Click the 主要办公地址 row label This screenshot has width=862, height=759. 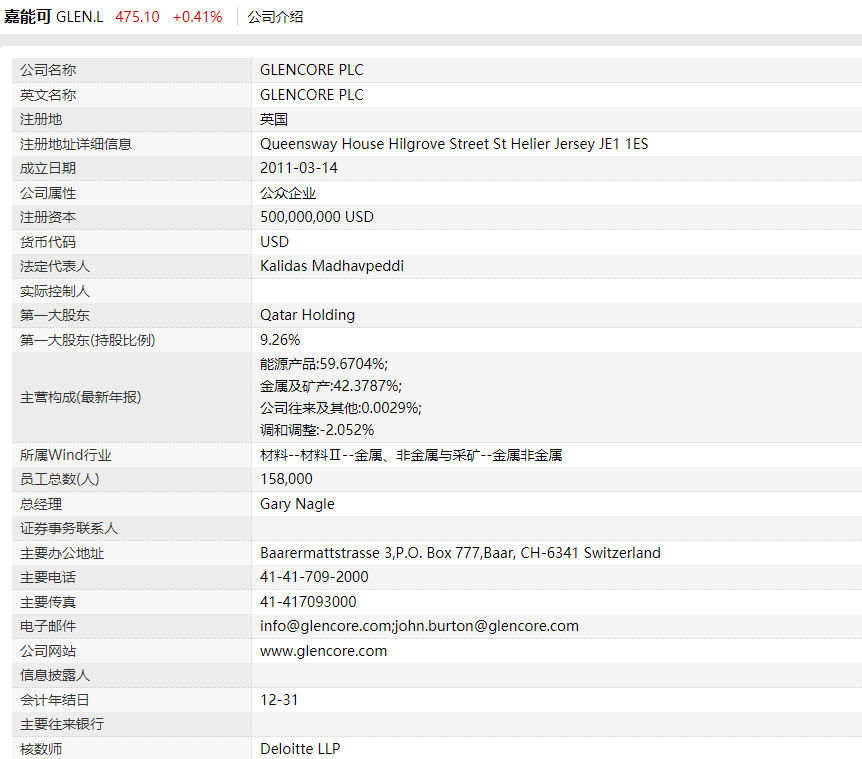[x=62, y=553]
